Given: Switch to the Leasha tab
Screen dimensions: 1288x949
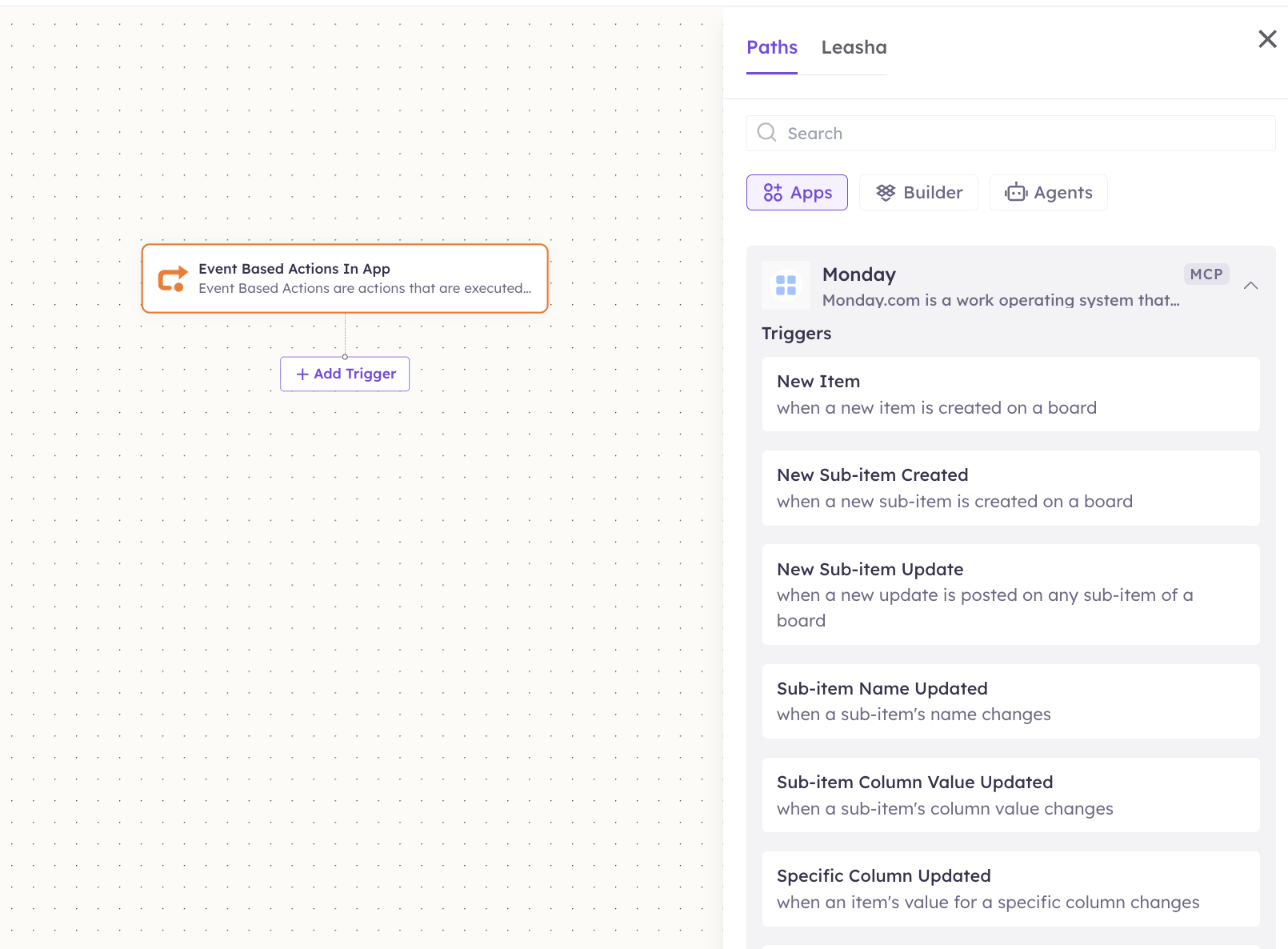Looking at the screenshot, I should (854, 47).
